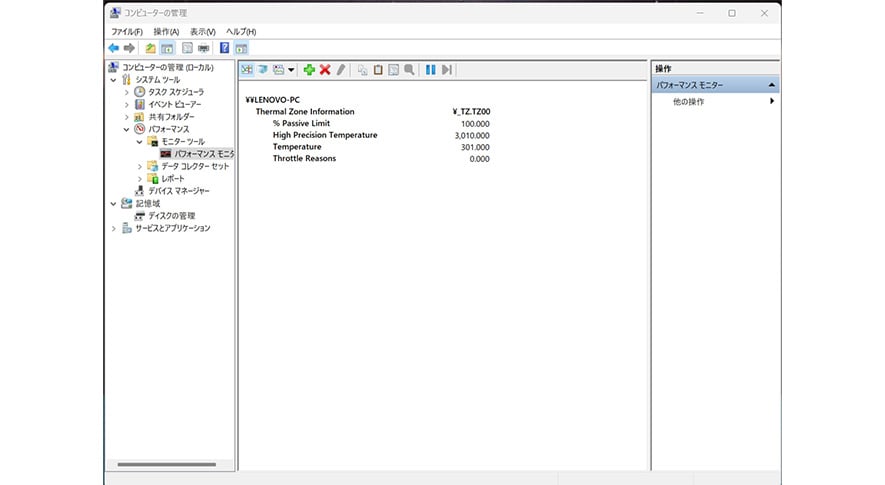The image size is (885, 485).
Task: Click the left pane horizontal scrollbar
Action: (166, 465)
